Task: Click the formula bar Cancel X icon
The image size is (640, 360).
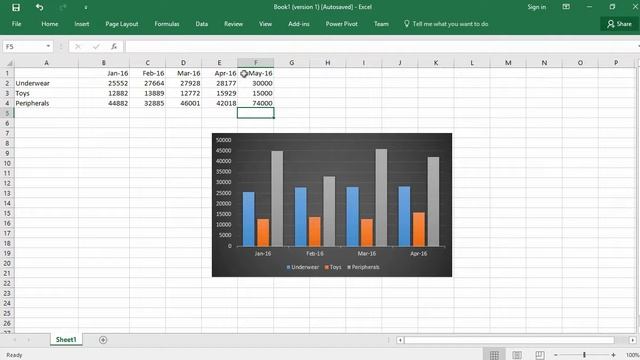Action: pyautogui.click(x=78, y=47)
